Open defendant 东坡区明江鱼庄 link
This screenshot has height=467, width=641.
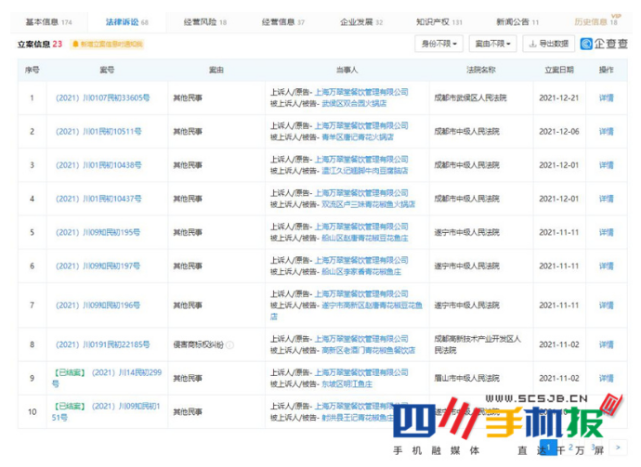[347, 384]
